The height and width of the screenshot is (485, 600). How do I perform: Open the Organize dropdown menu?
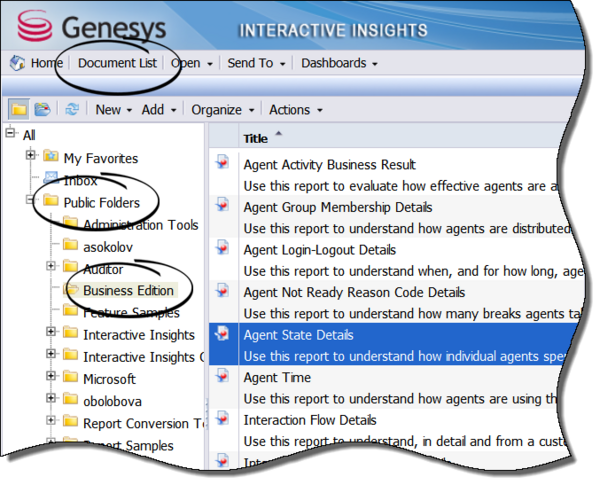[x=223, y=110]
